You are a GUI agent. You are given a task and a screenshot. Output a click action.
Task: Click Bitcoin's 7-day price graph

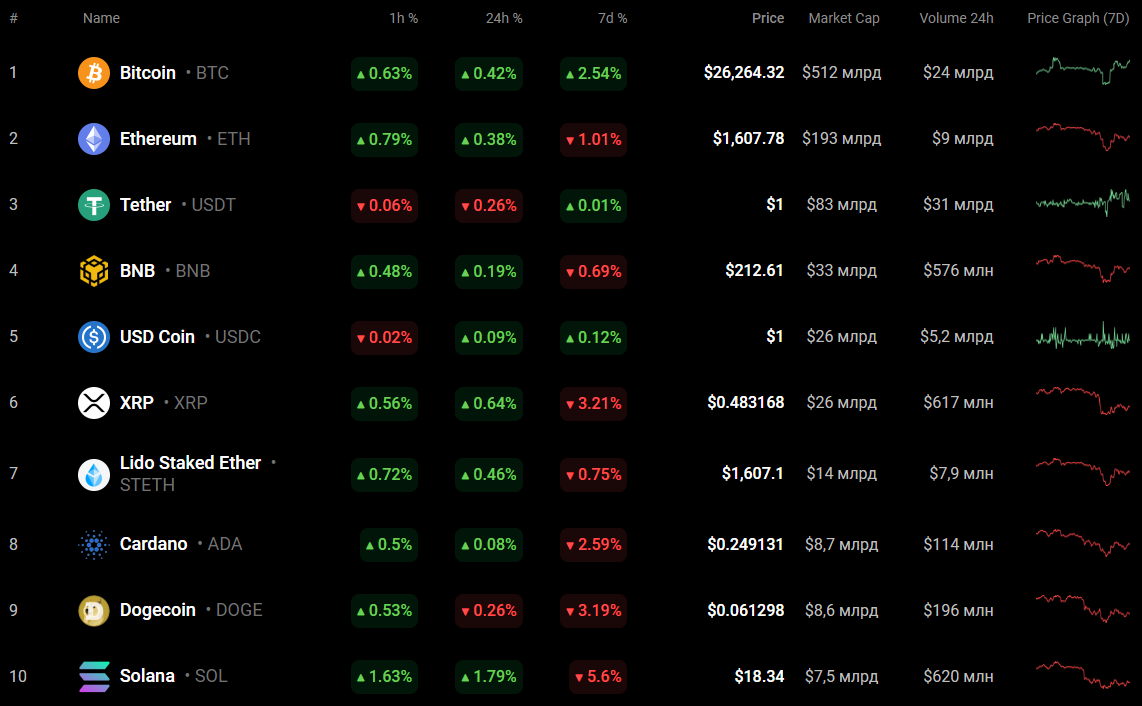click(1082, 71)
